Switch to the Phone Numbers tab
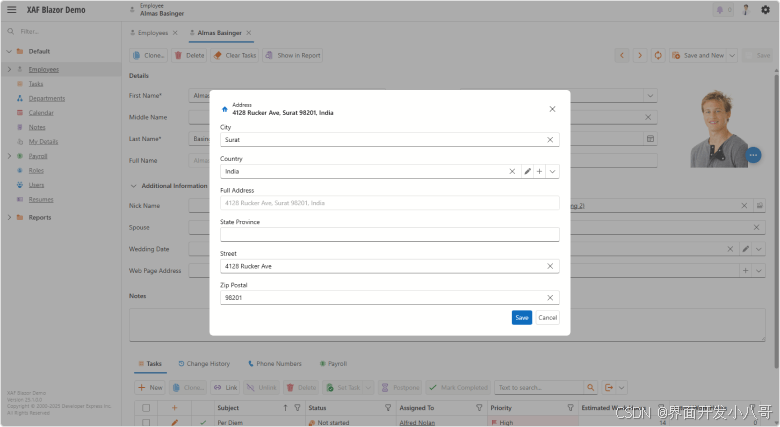Screen dimensions: 780x427 (275, 364)
